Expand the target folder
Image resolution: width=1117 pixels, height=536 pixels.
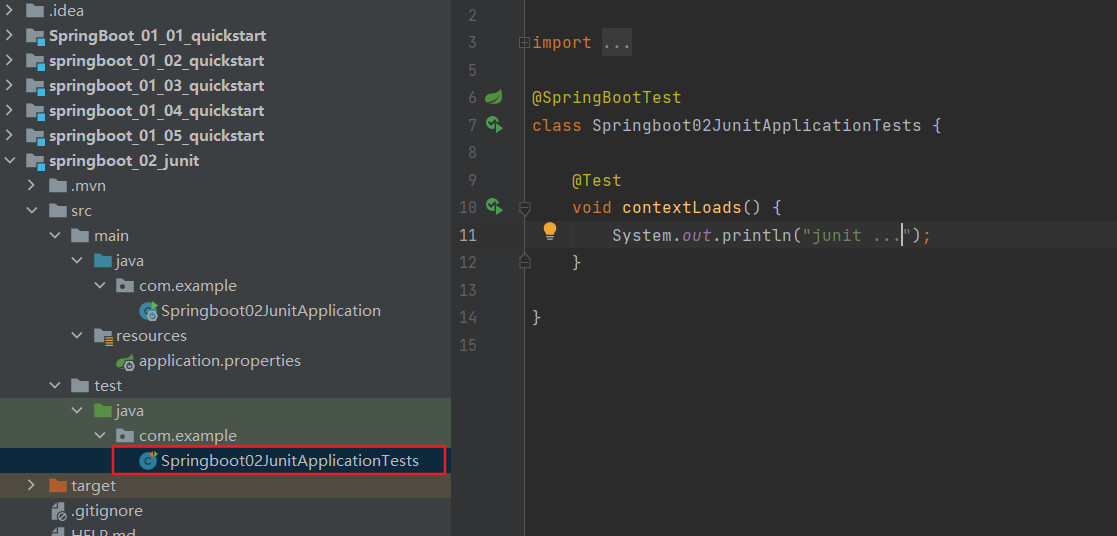point(31,486)
